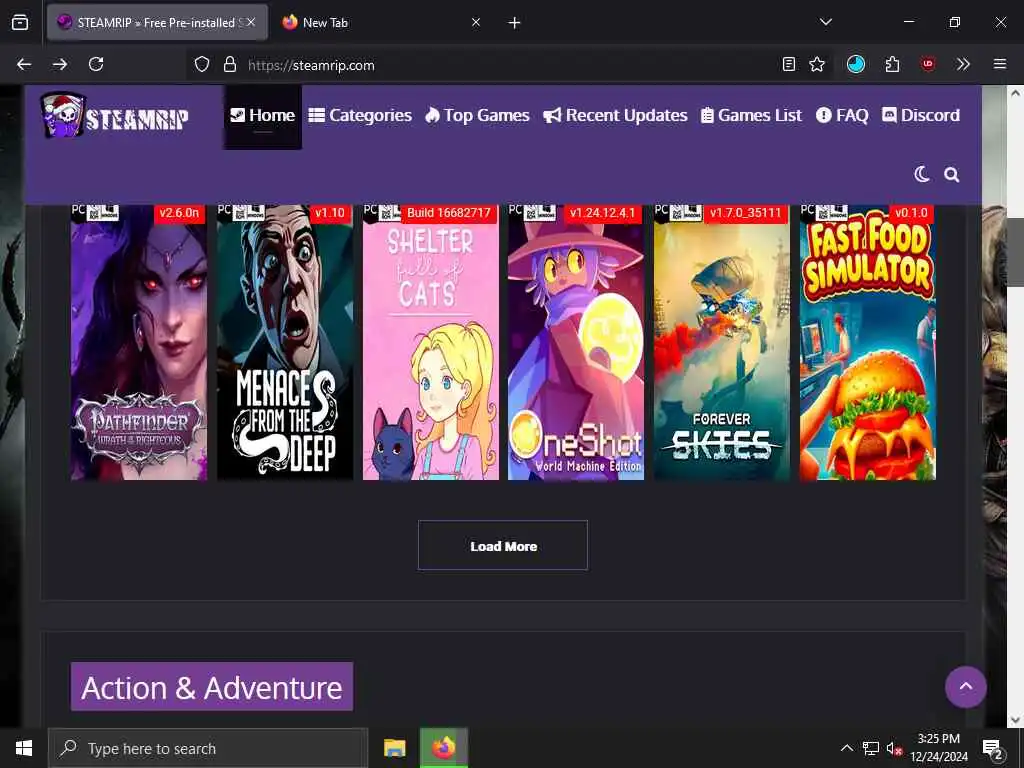This screenshot has width=1024, height=768.
Task: Toggle dark mode with moon icon
Action: pos(921,174)
